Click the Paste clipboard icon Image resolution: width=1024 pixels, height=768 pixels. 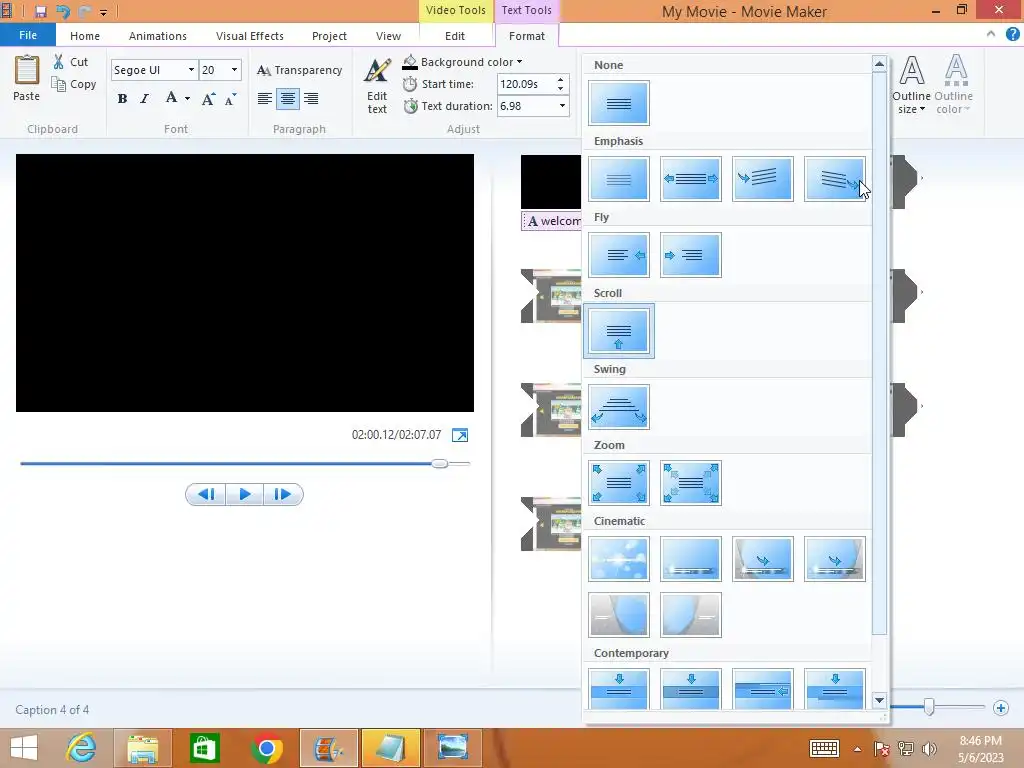pyautogui.click(x=27, y=71)
